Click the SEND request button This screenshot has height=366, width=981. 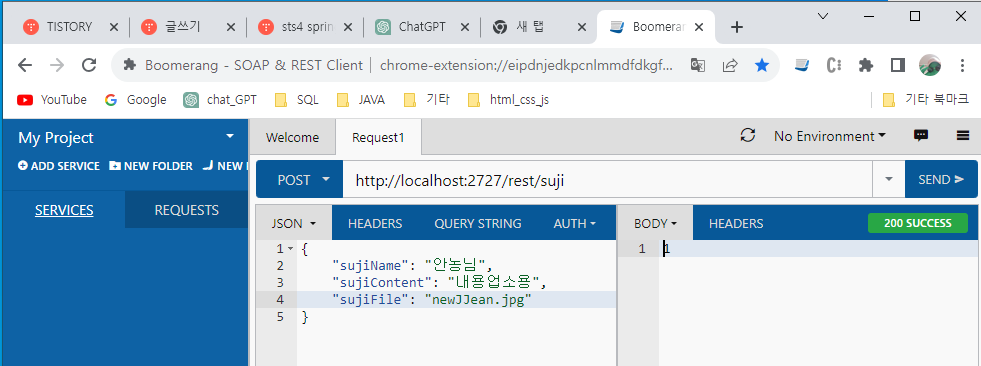[941, 180]
